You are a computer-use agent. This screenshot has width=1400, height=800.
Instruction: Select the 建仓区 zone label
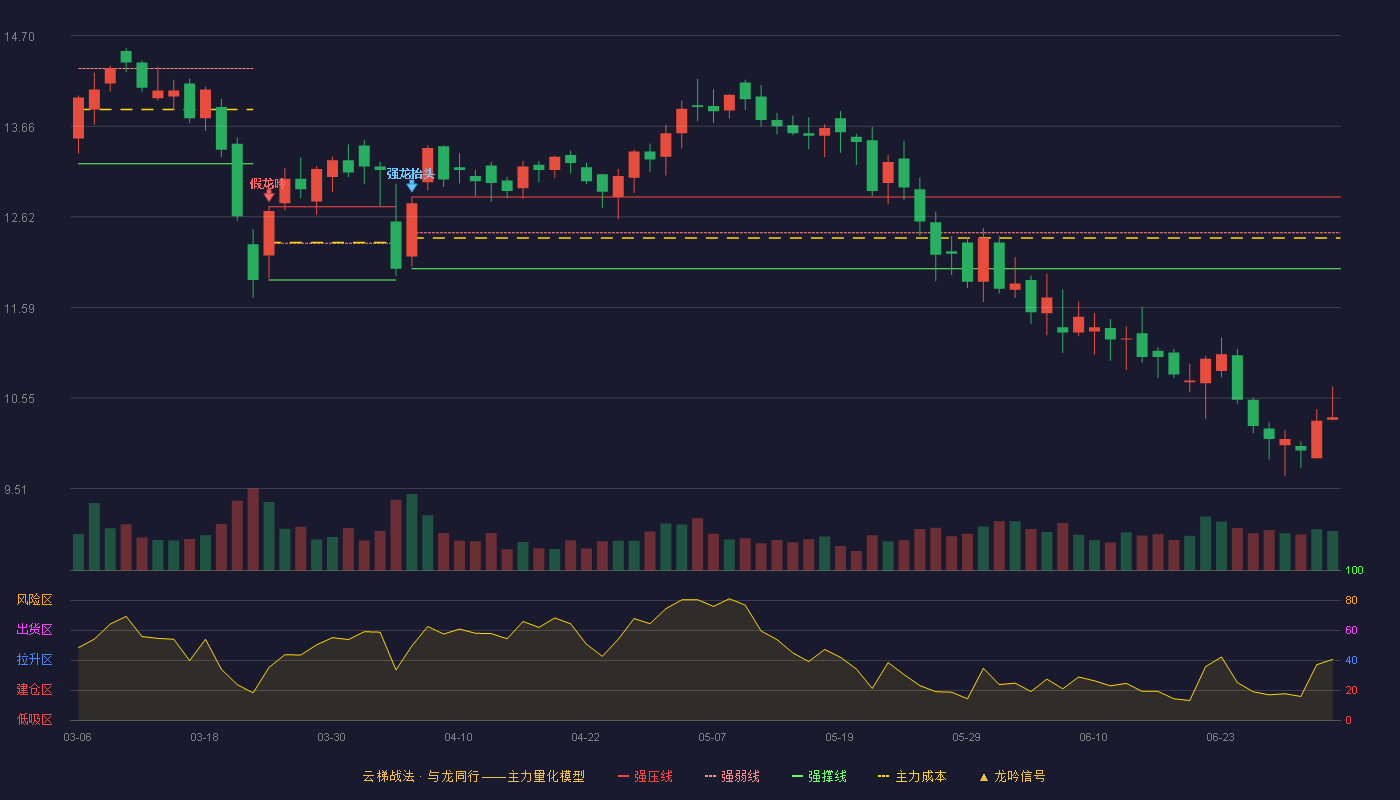[x=34, y=690]
